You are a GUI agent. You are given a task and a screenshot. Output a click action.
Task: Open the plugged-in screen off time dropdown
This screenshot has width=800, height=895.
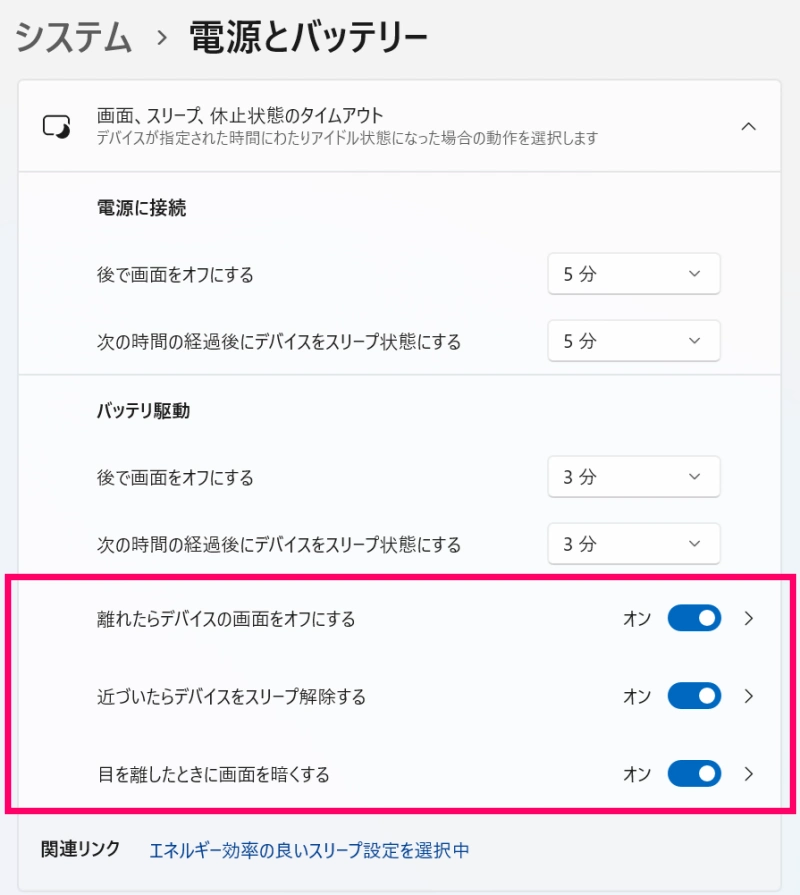[634, 273]
